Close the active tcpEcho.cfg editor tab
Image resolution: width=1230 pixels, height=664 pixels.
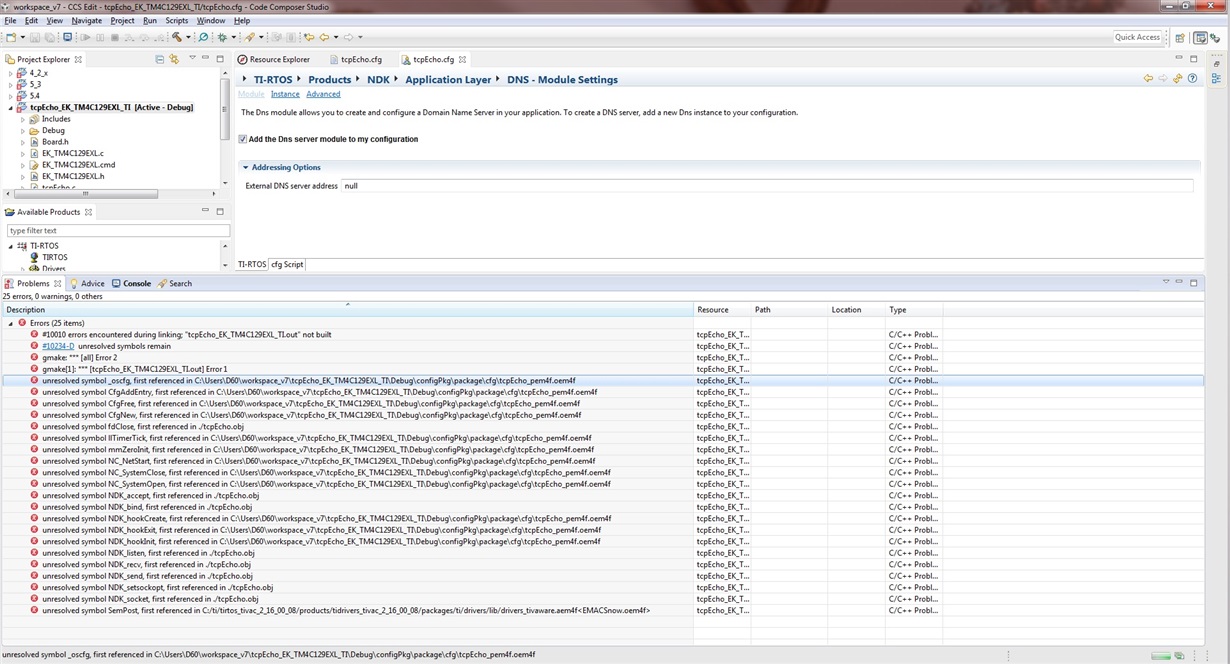click(463, 59)
